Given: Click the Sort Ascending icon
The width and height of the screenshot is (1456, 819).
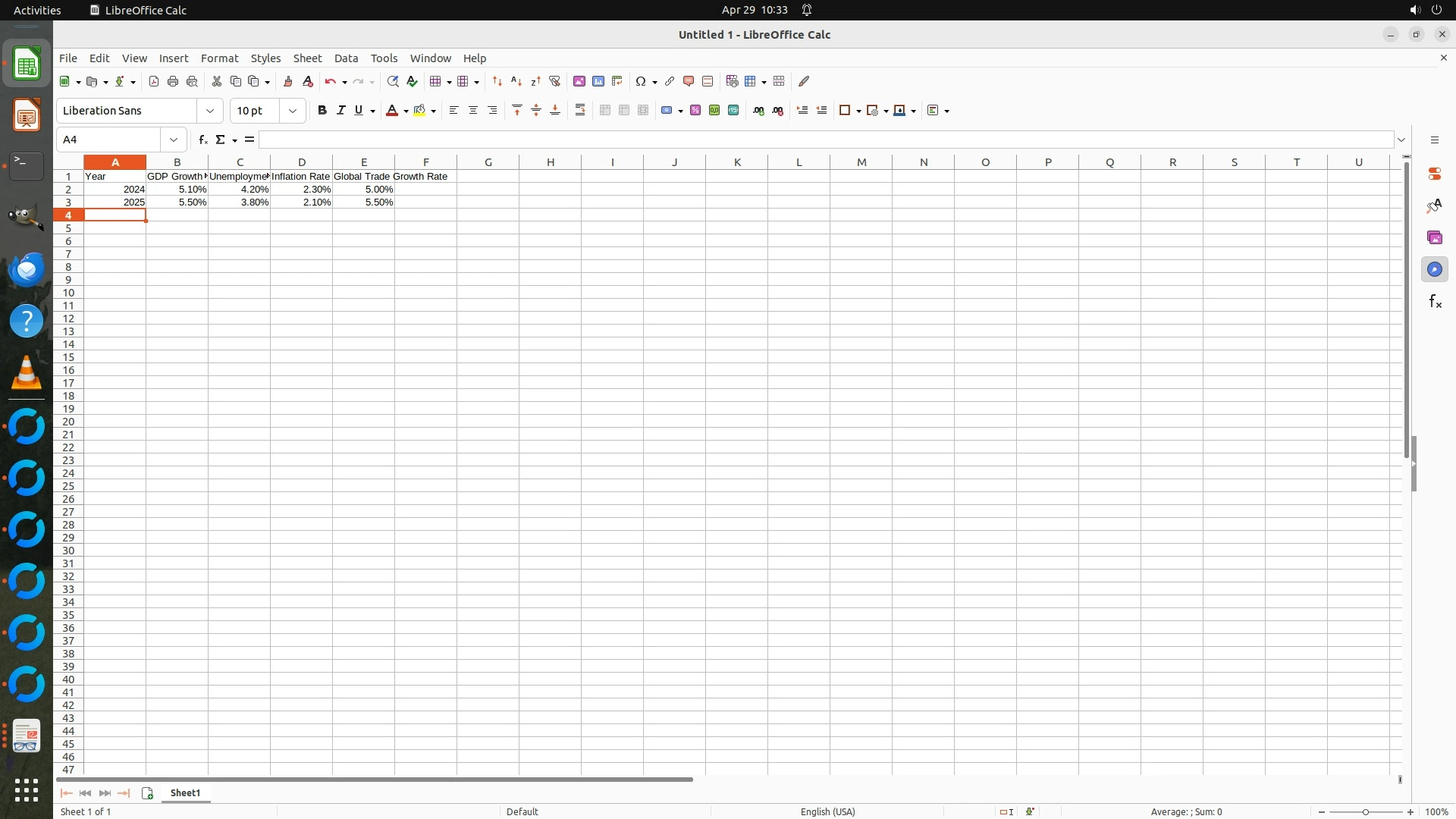Looking at the screenshot, I should pos(516,81).
